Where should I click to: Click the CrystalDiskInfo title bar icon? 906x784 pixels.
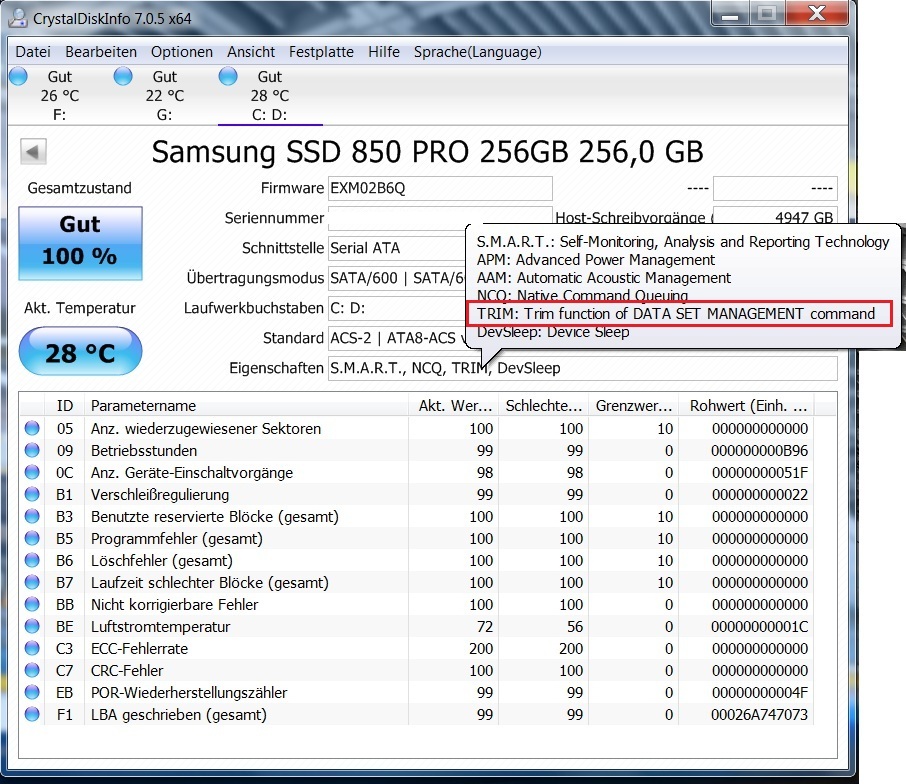pyautogui.click(x=18, y=18)
